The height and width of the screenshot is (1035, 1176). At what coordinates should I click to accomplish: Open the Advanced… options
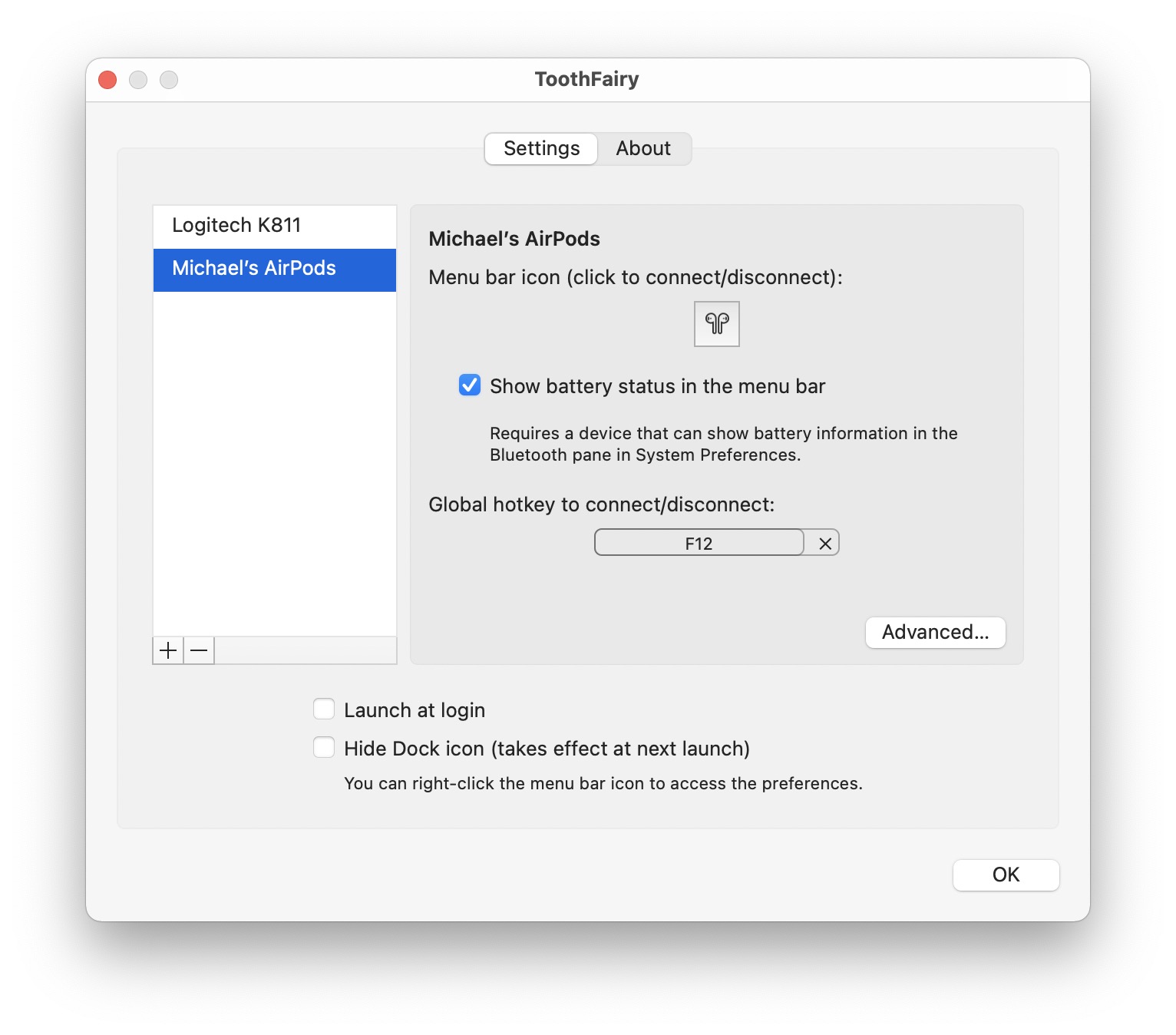[935, 632]
